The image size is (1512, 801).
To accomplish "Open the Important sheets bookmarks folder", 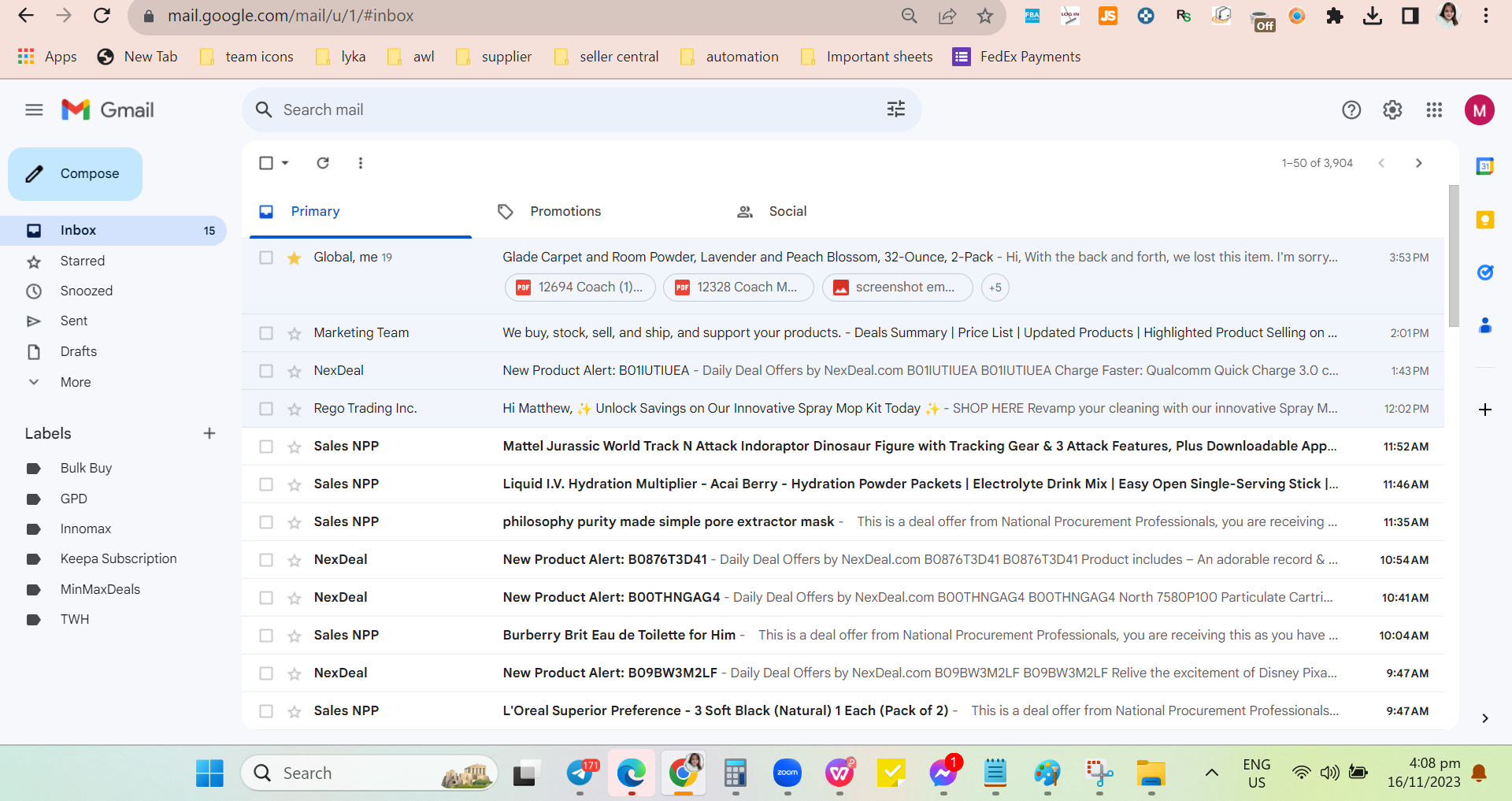I will click(866, 57).
